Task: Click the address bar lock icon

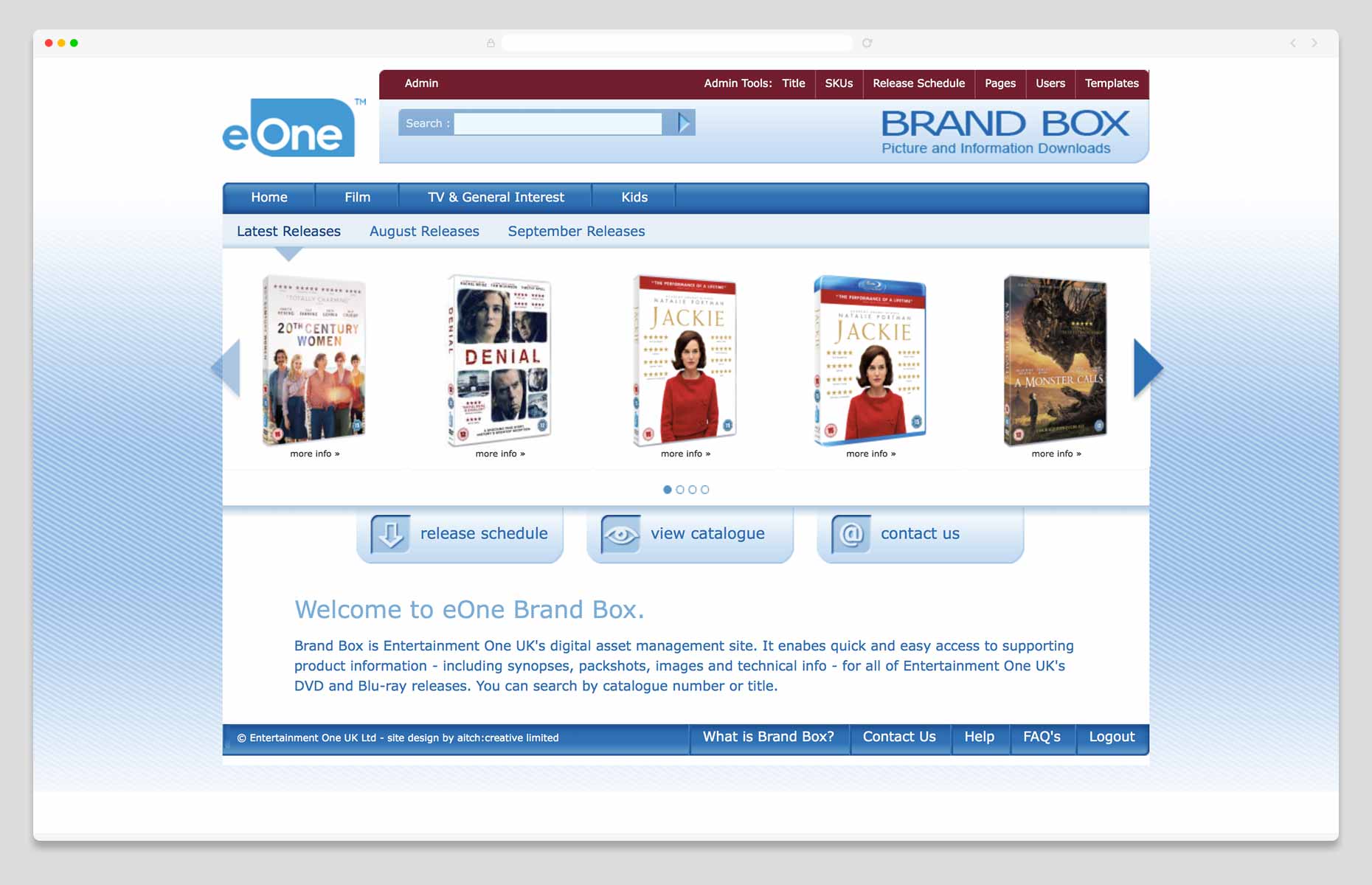Action: 491,43
